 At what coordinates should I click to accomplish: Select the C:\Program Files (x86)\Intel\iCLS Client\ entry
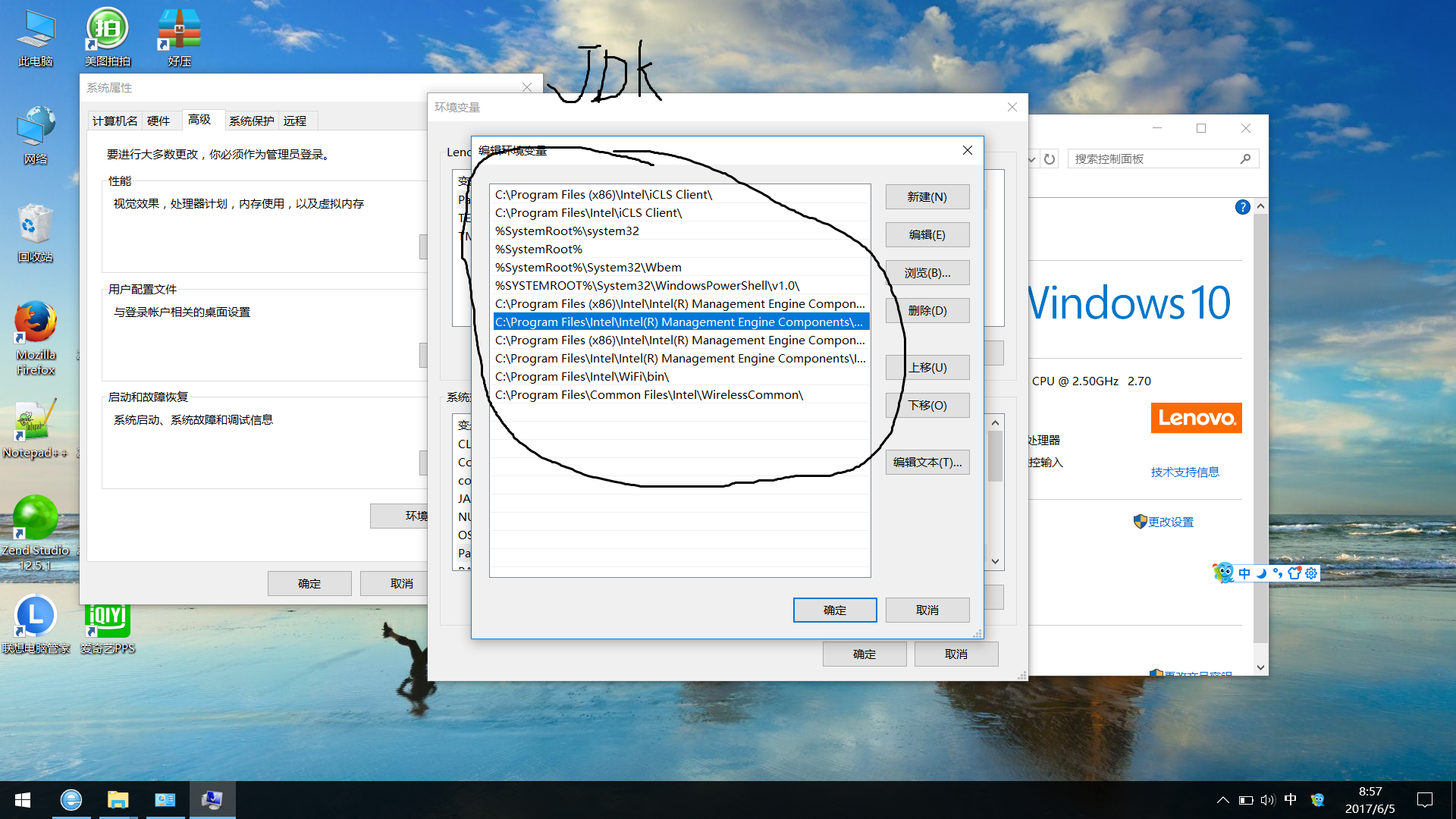click(680, 195)
